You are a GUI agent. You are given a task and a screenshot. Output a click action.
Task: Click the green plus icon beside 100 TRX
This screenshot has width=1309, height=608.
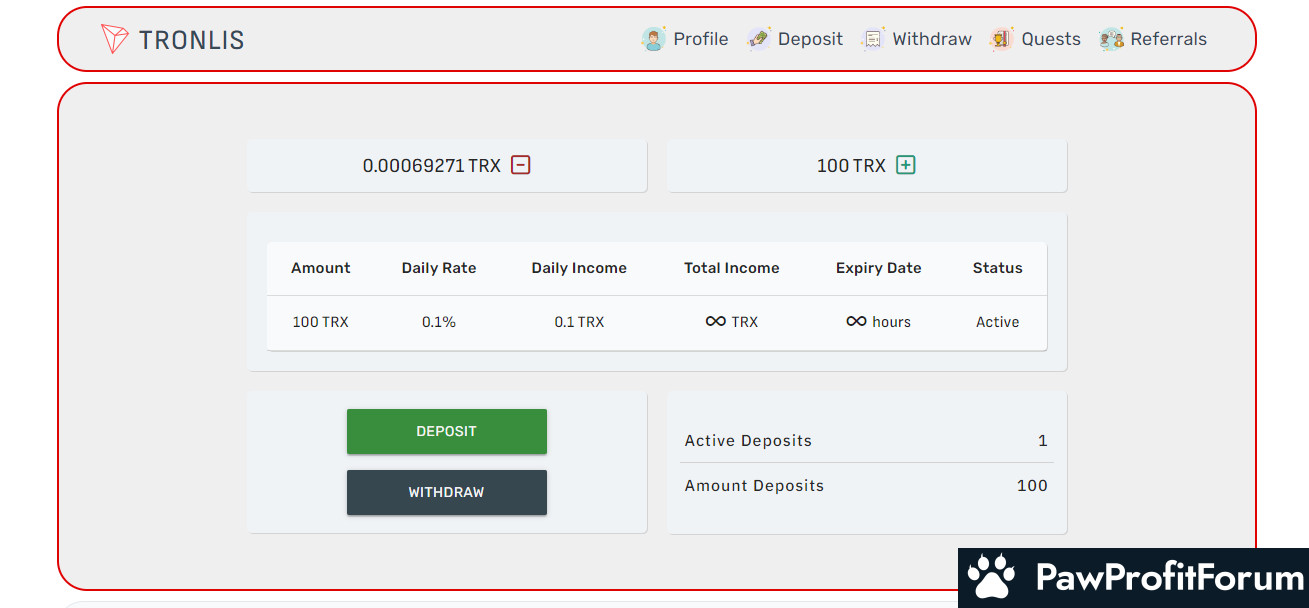tap(905, 165)
